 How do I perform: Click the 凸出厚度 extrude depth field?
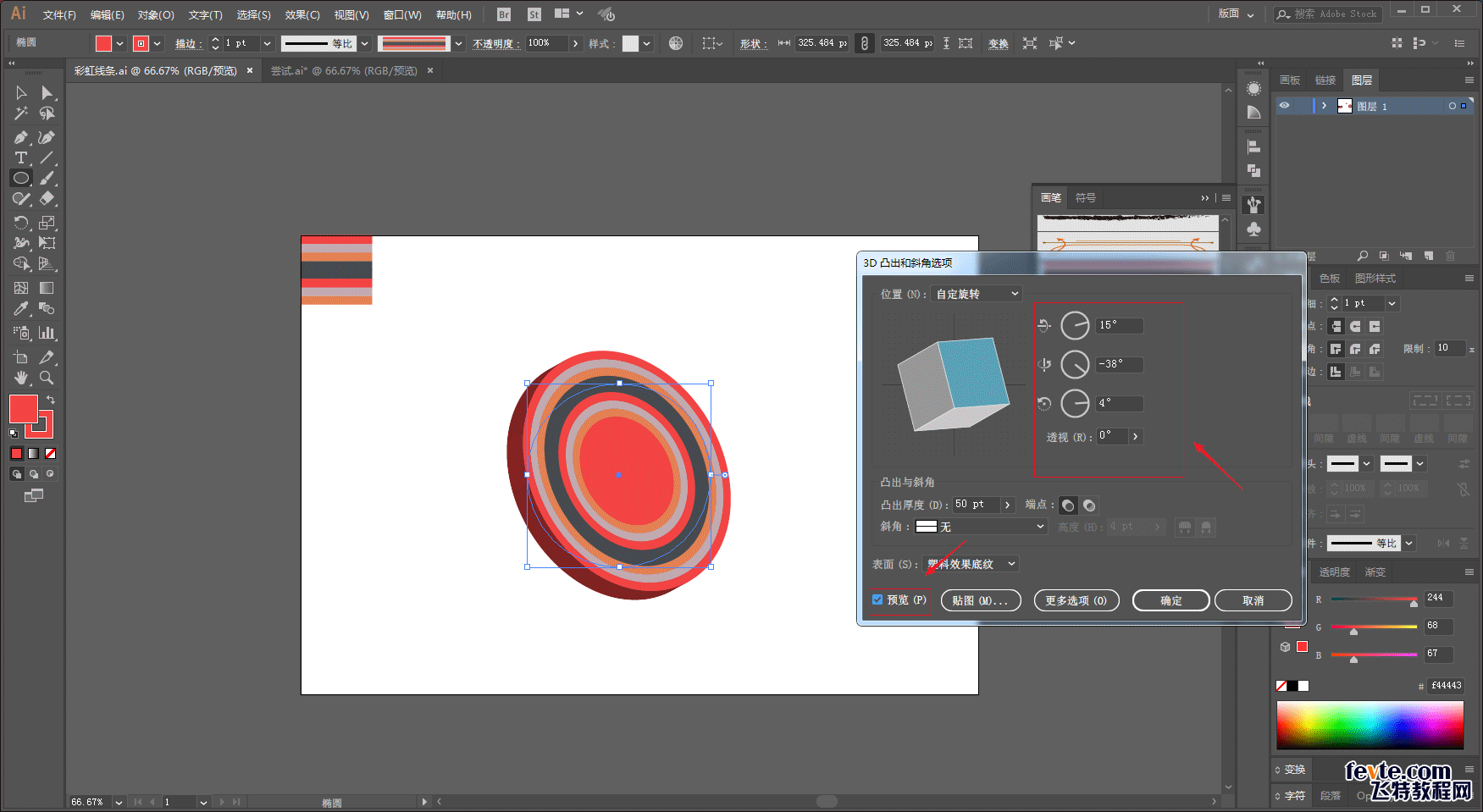click(x=976, y=505)
